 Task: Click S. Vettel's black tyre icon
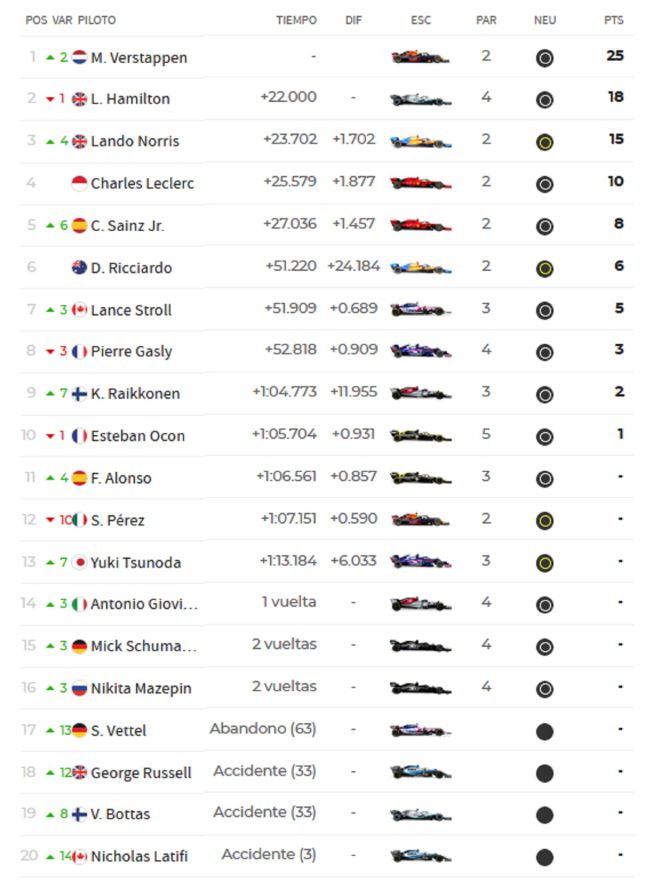[544, 731]
